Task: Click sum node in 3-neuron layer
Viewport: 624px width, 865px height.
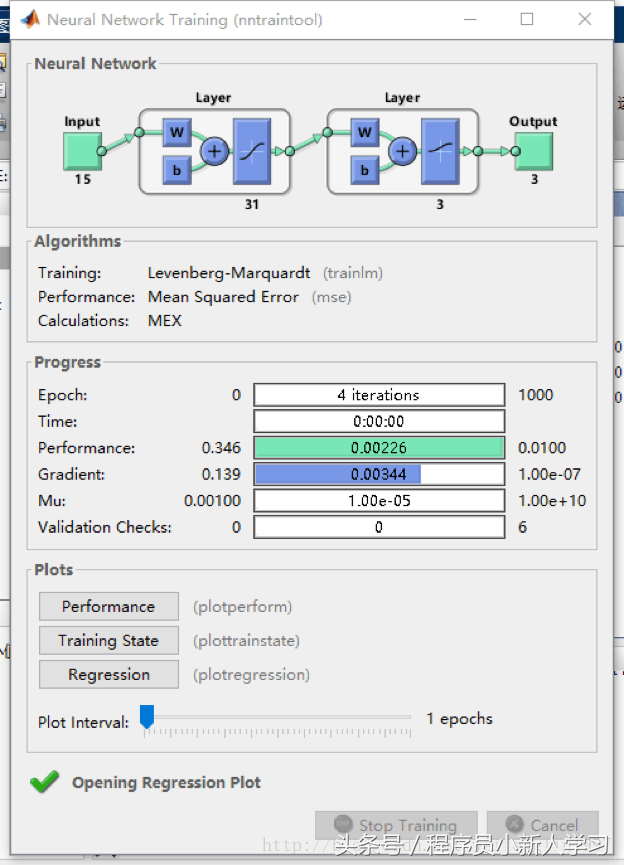Action: point(403,151)
